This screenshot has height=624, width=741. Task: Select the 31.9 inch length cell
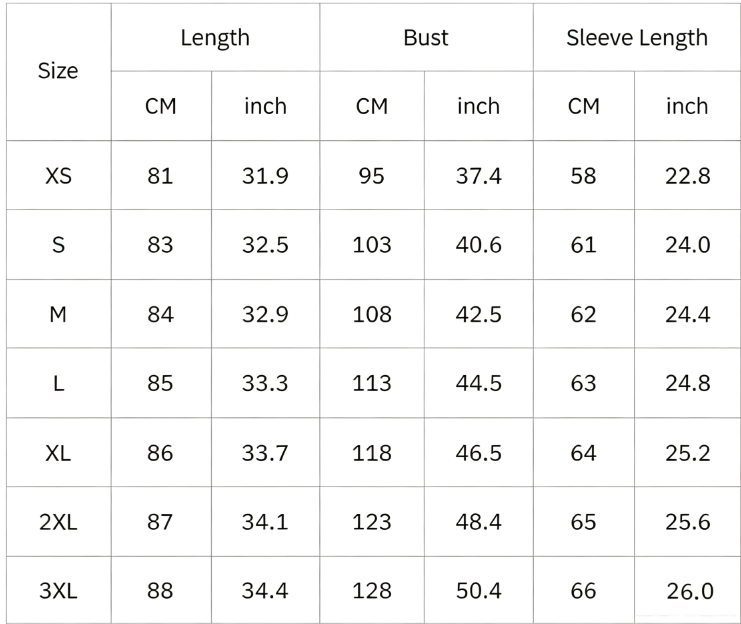265,176
